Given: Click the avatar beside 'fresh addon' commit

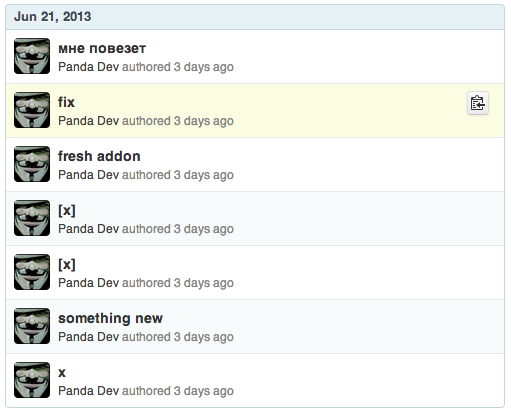Looking at the screenshot, I should pos(32,164).
